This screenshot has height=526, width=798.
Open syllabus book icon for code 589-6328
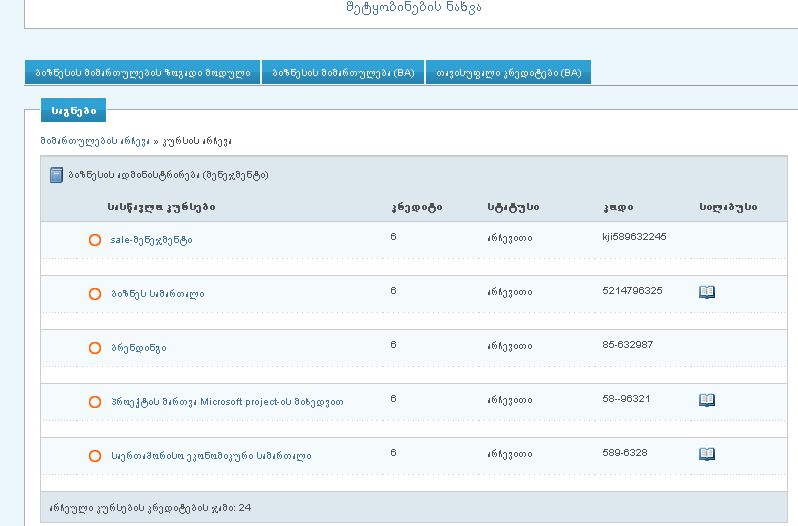click(x=707, y=454)
